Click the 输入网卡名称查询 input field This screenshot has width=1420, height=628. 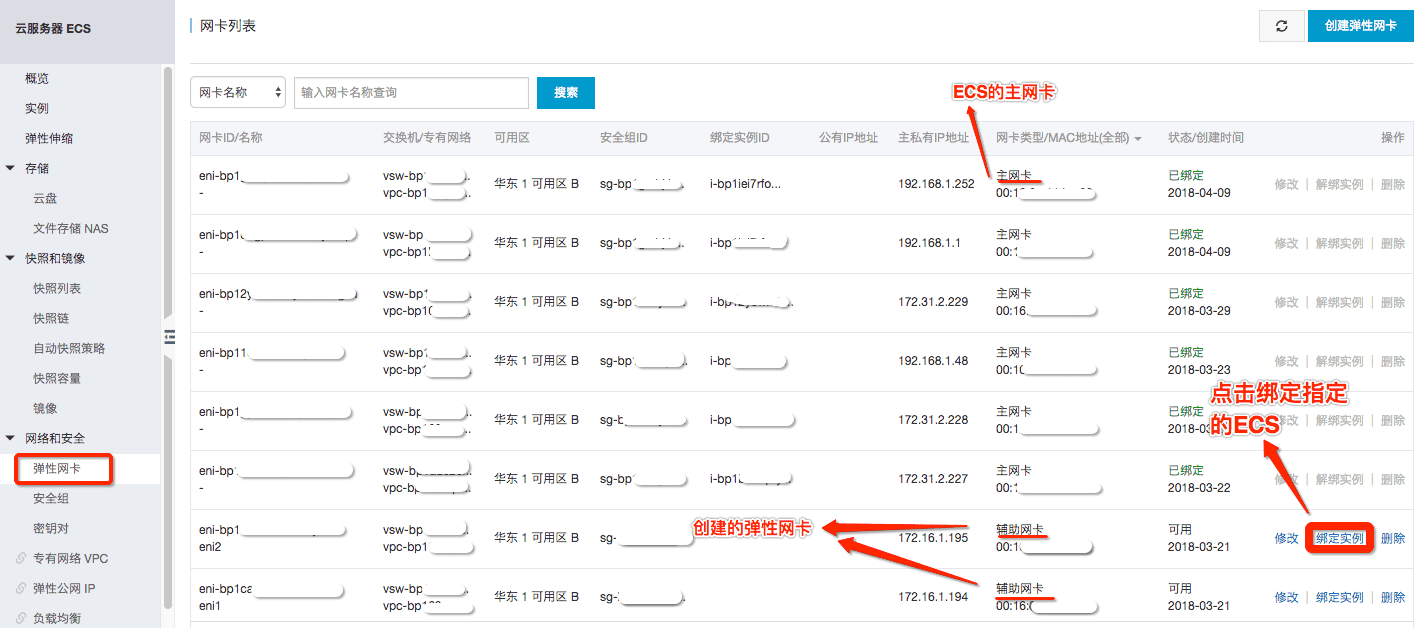tap(411, 92)
